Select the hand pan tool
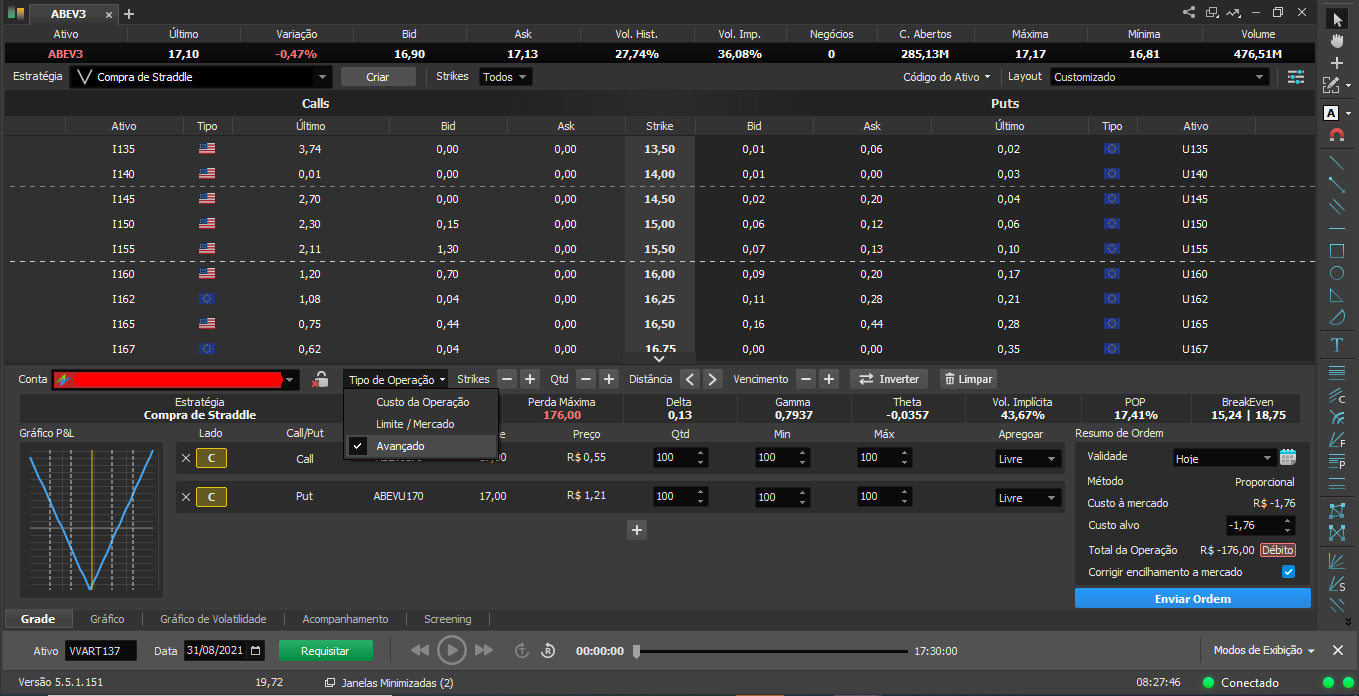The image size is (1359, 696). tap(1337, 40)
